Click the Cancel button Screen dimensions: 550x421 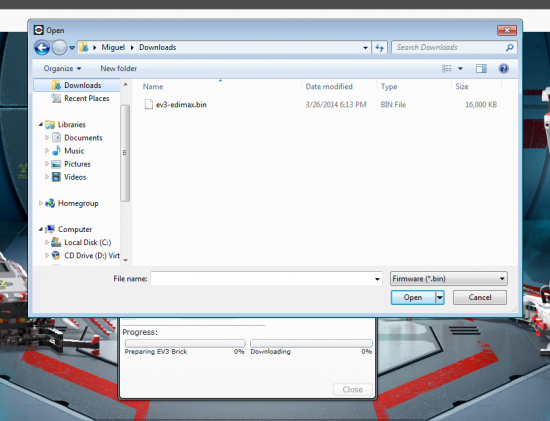tap(480, 298)
